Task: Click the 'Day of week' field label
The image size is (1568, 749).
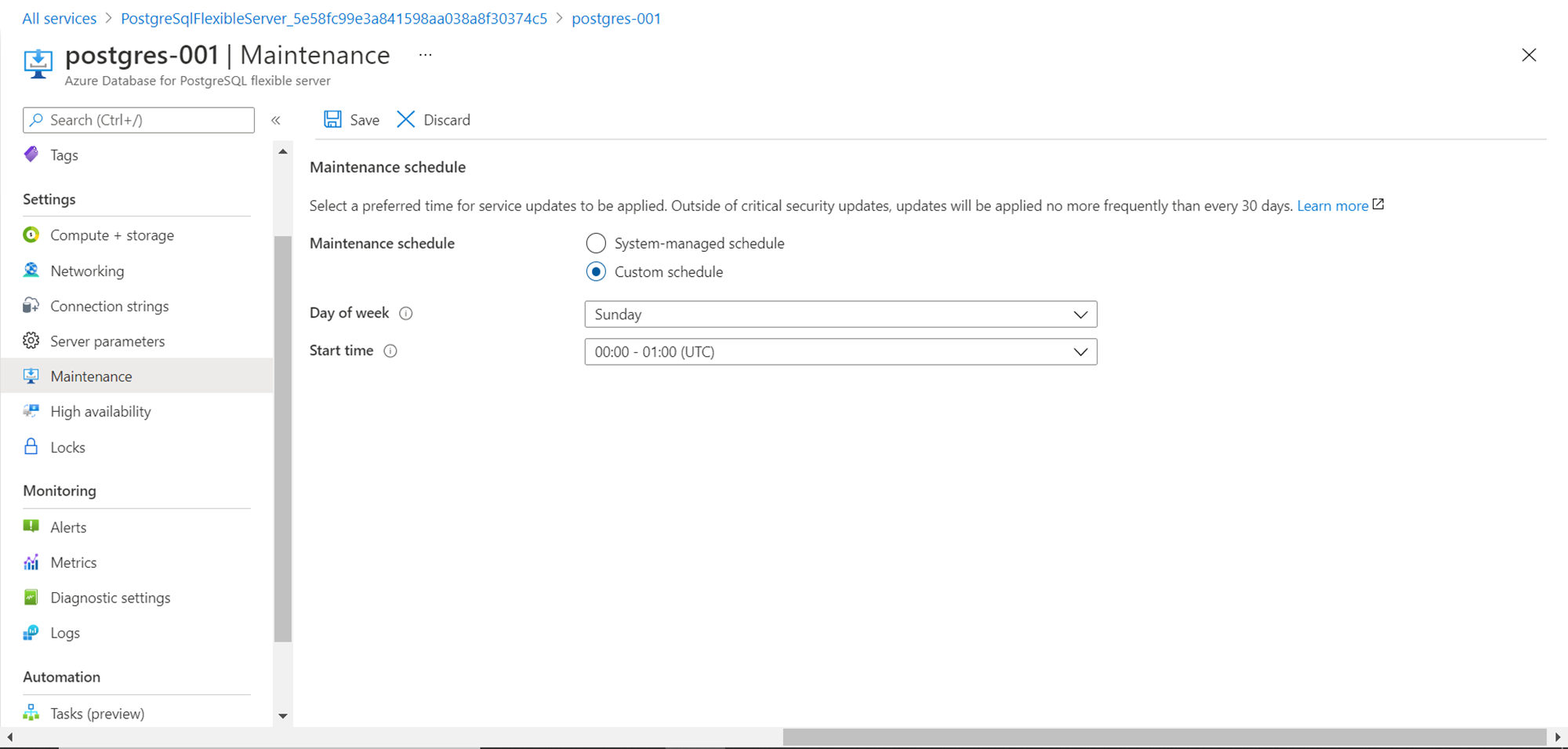Action: click(349, 313)
